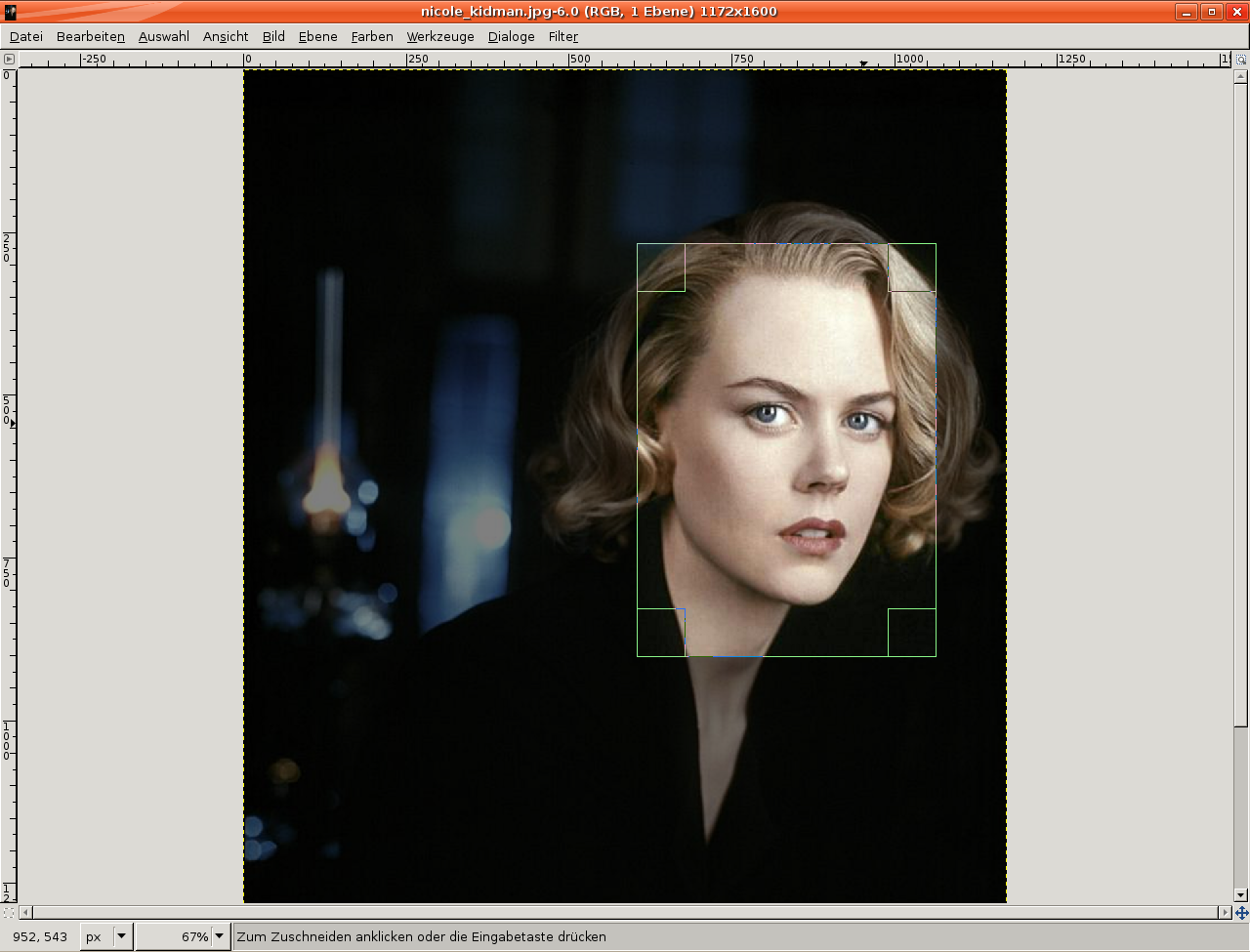Open the Filter menu
Image resolution: width=1250 pixels, height=952 pixels.
tap(562, 36)
